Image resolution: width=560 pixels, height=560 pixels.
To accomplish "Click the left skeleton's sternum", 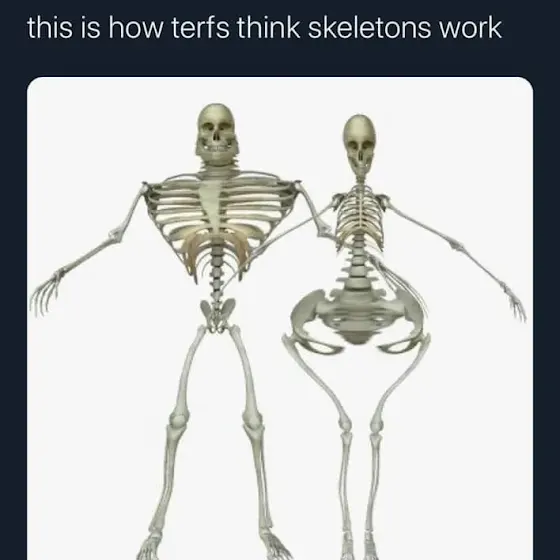I will tap(214, 205).
